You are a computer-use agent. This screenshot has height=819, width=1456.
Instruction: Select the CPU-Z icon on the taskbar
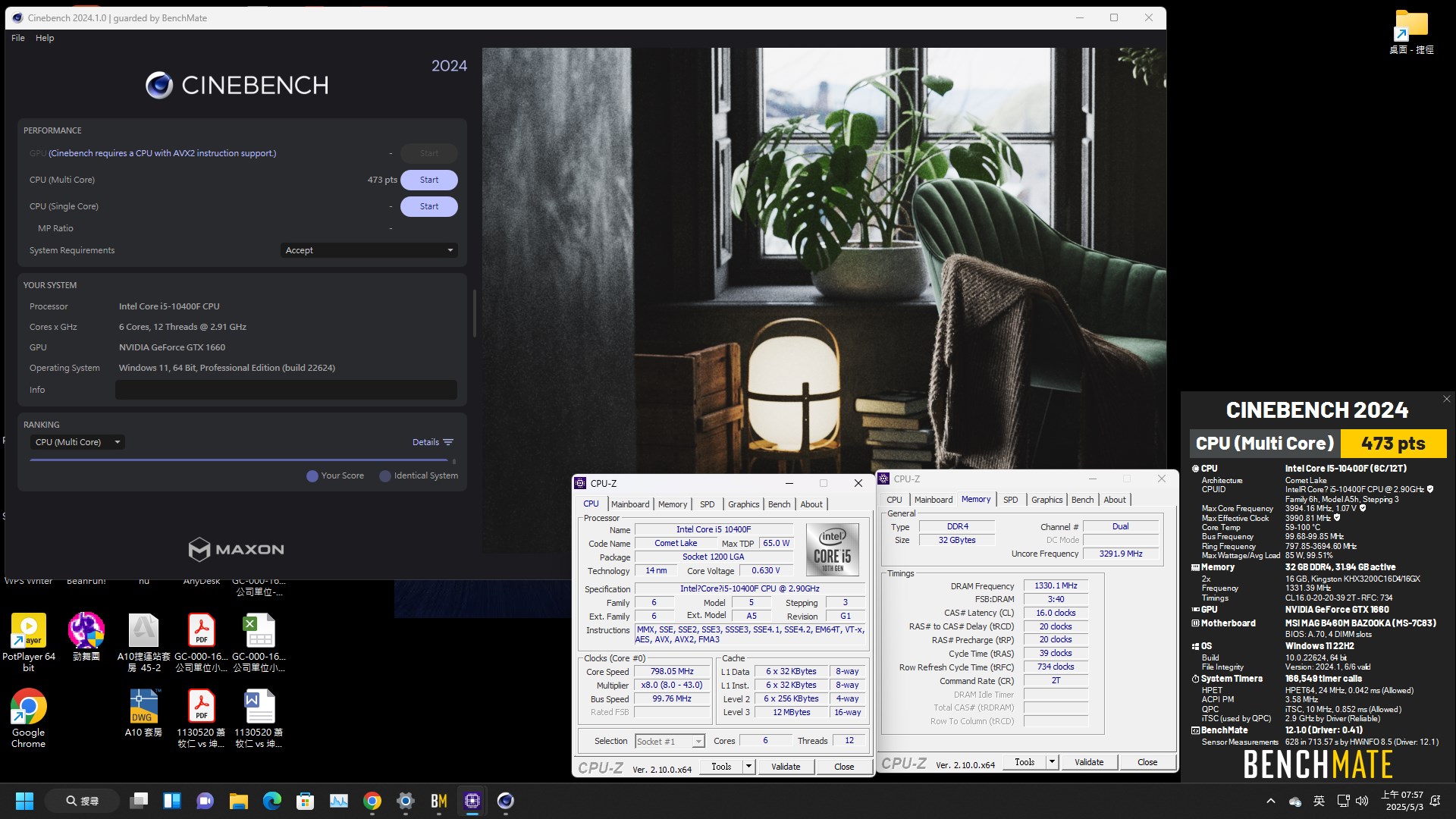[472, 801]
